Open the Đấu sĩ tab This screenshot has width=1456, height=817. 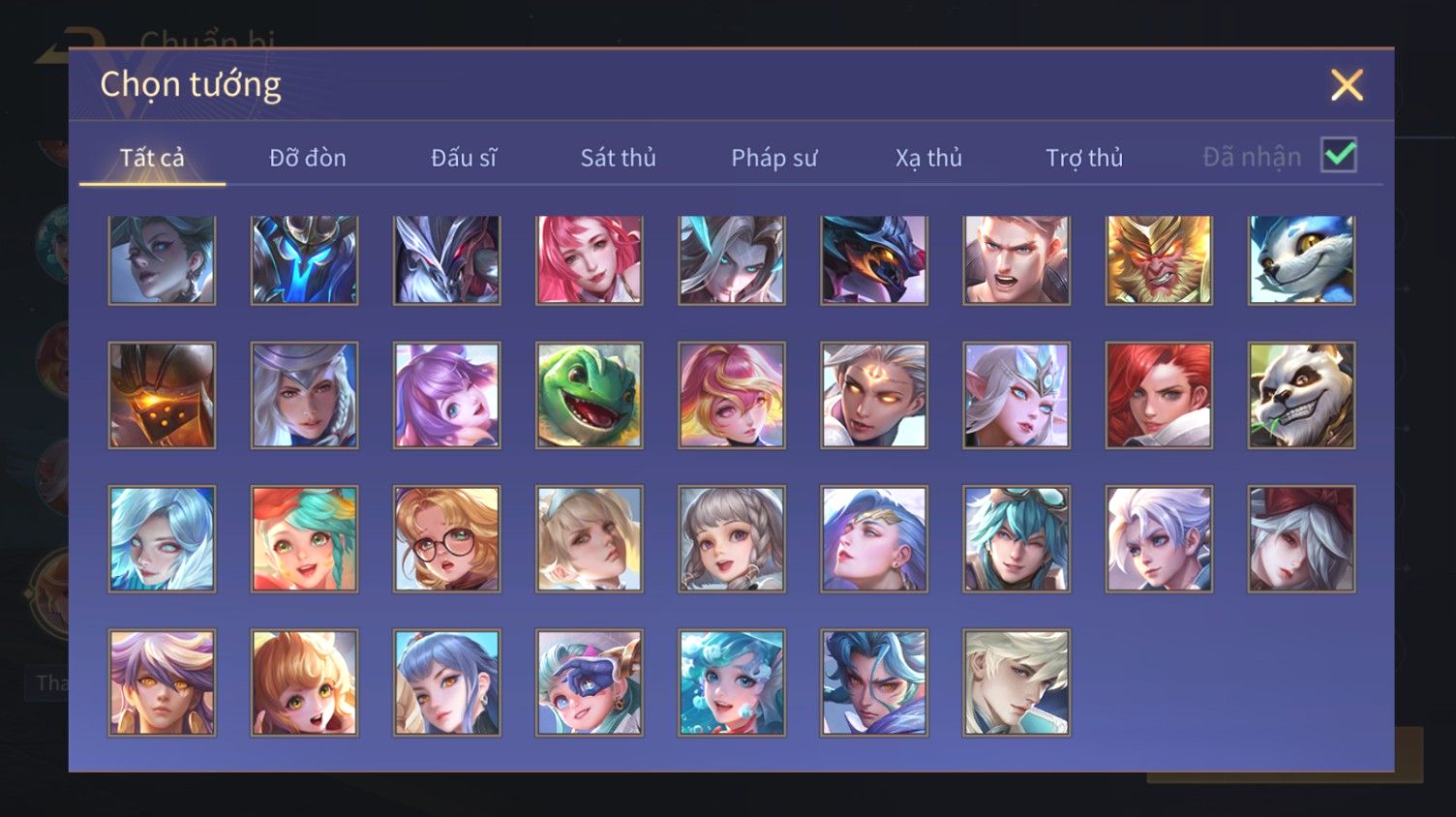pos(464,158)
